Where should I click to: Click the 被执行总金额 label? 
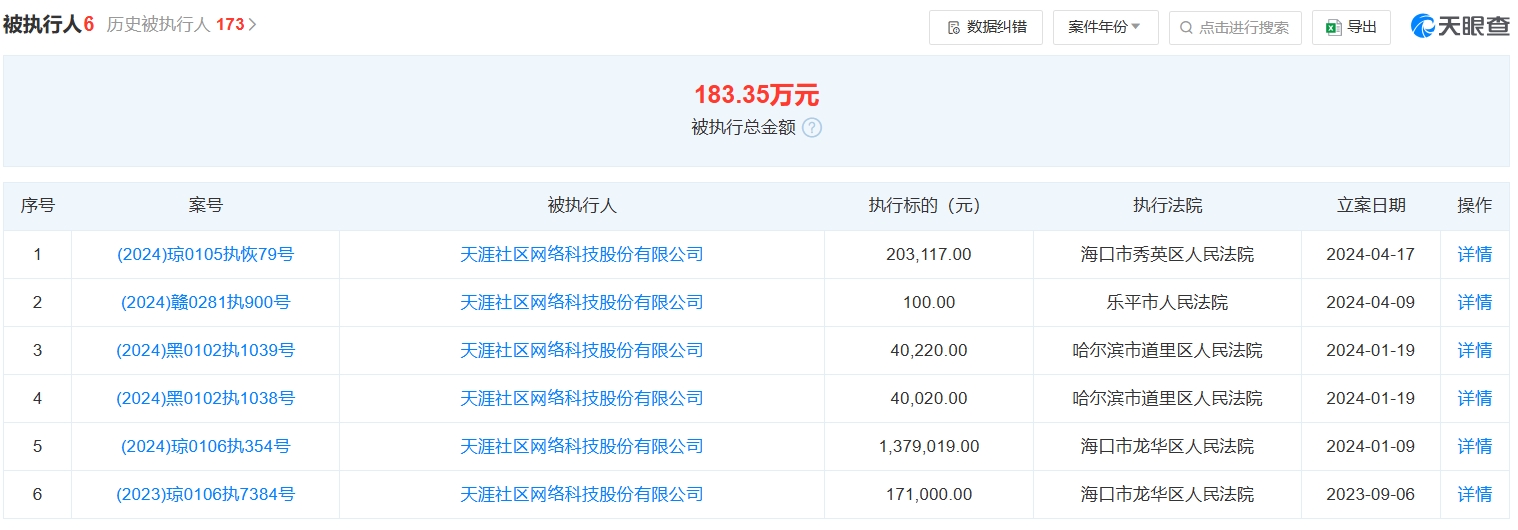click(x=744, y=128)
